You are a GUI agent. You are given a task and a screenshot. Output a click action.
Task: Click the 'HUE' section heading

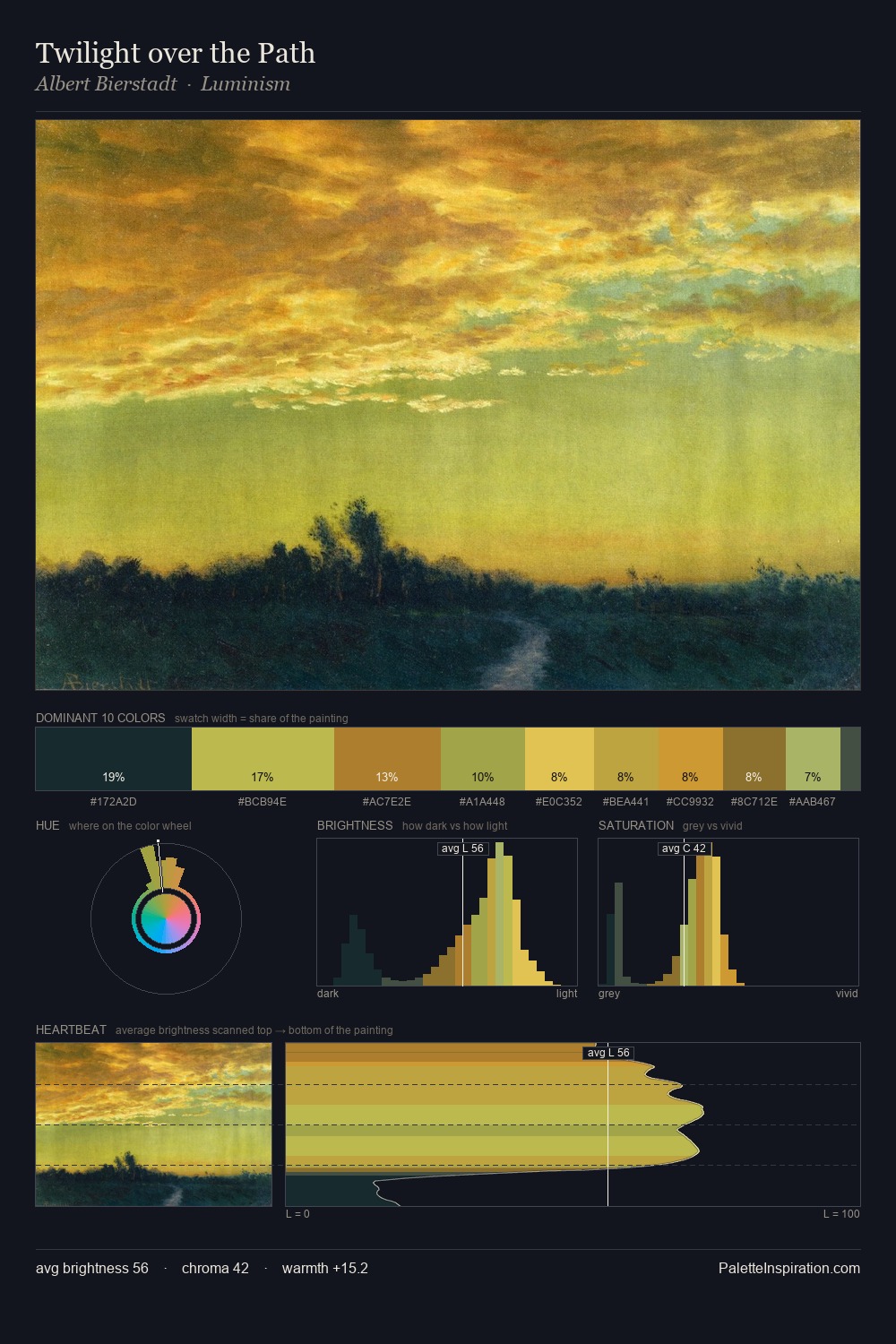tap(47, 825)
